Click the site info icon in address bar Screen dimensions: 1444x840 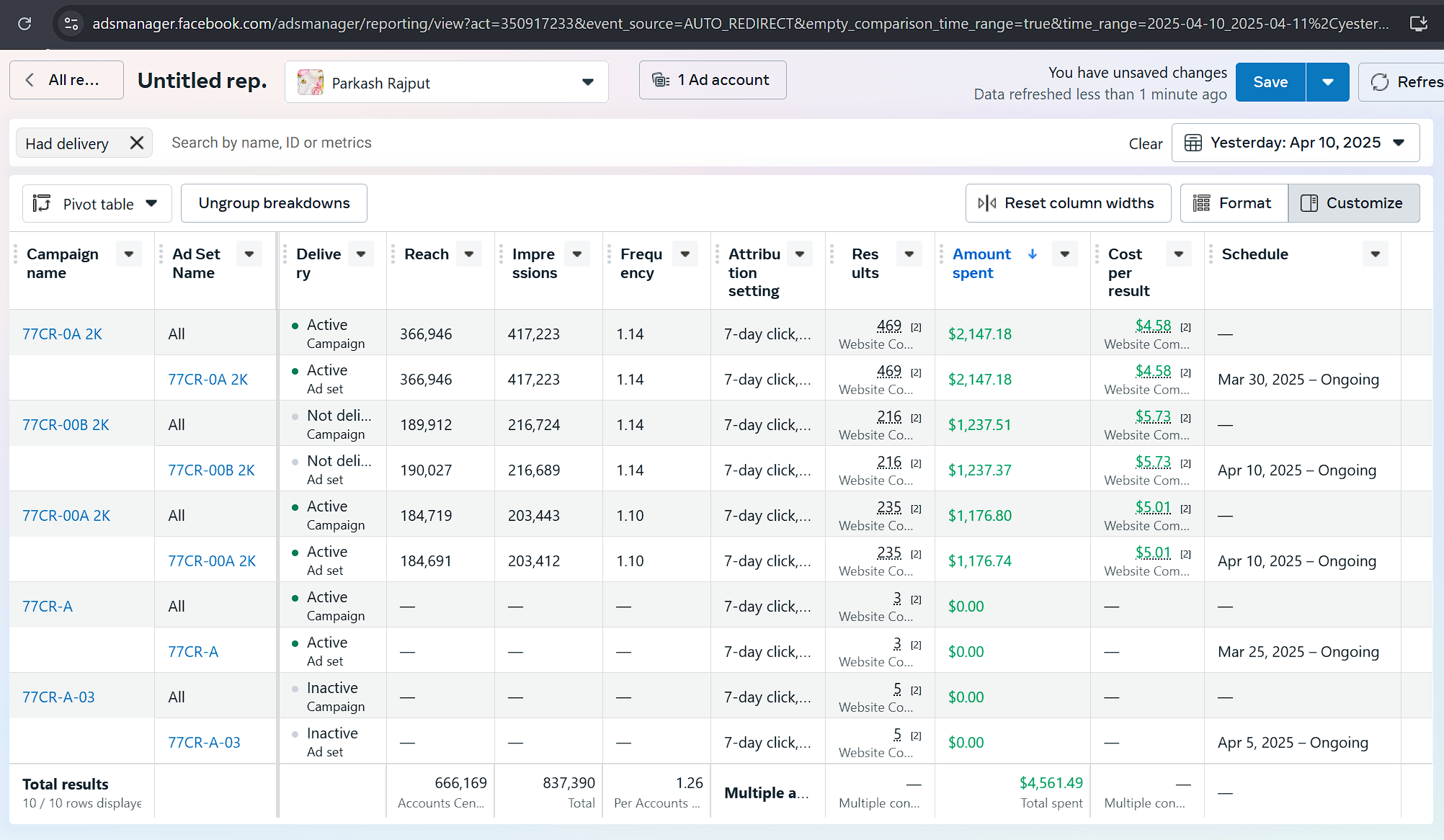[x=71, y=24]
